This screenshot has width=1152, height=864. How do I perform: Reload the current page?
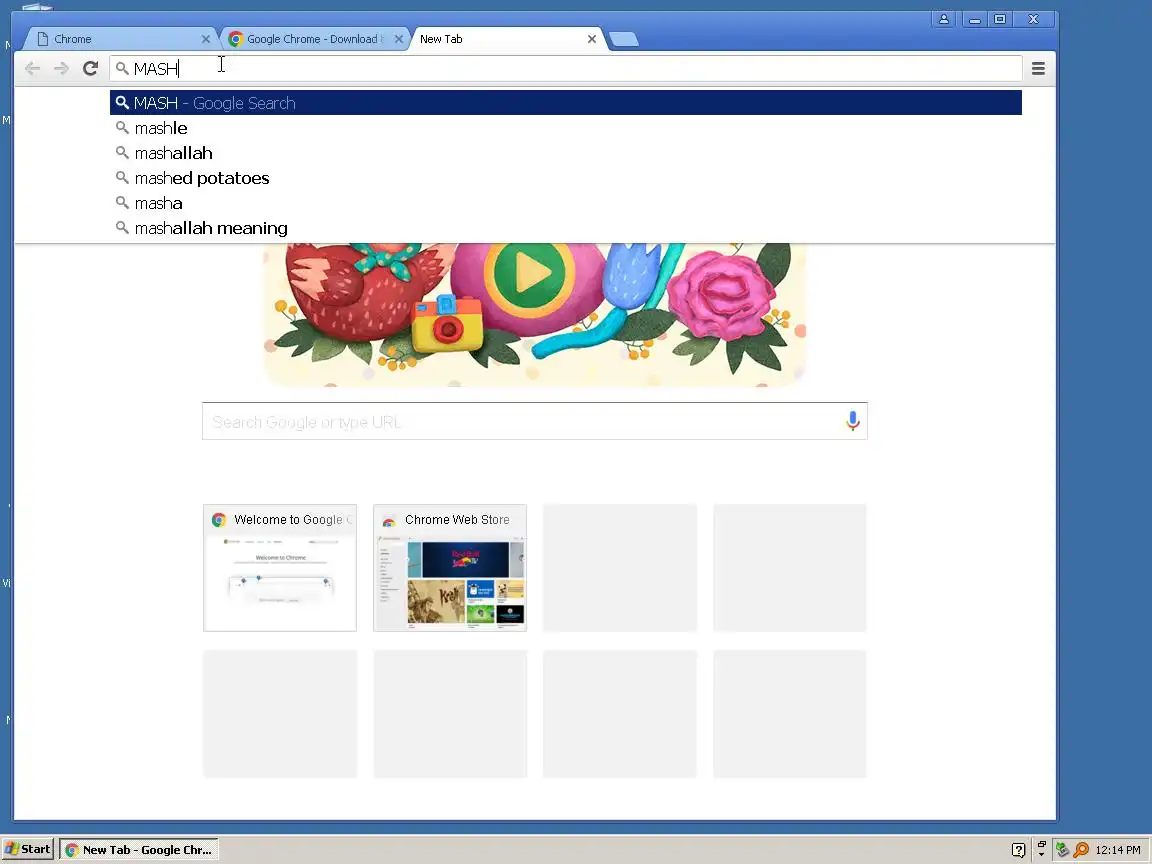(90, 68)
